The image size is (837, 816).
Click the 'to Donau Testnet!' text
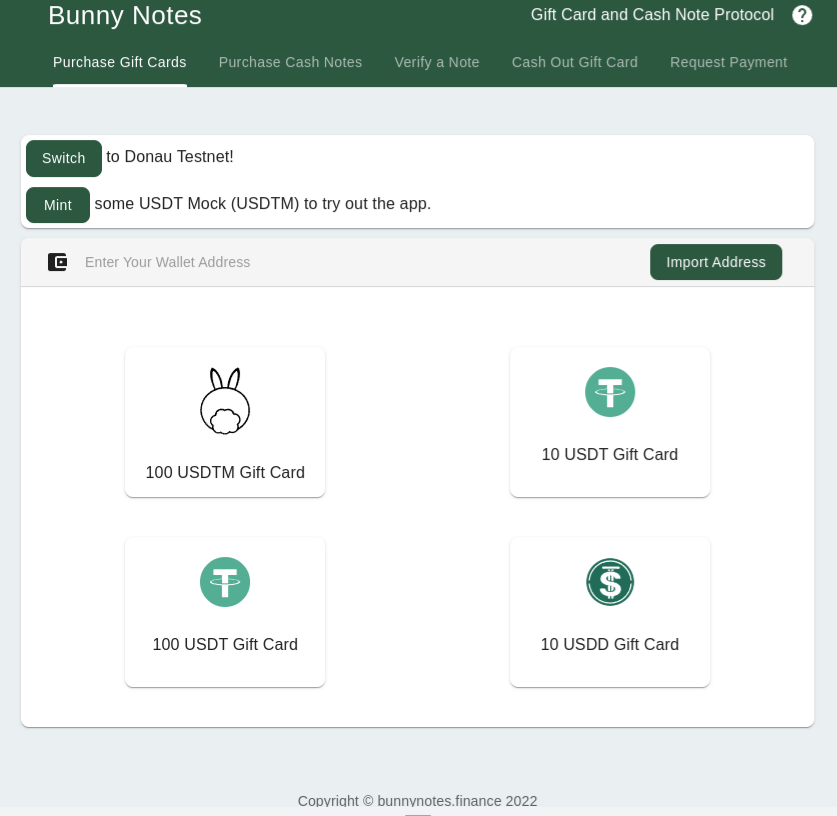click(x=170, y=156)
